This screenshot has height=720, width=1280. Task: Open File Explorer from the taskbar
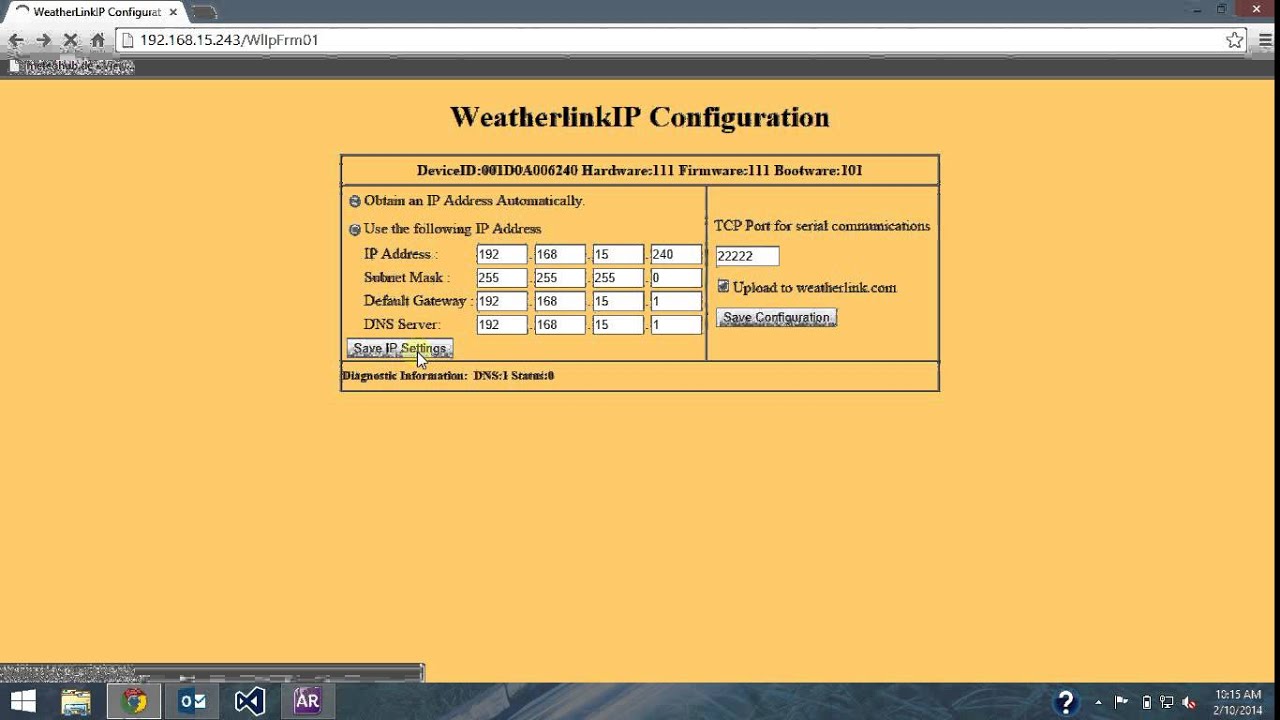pyautogui.click(x=76, y=701)
